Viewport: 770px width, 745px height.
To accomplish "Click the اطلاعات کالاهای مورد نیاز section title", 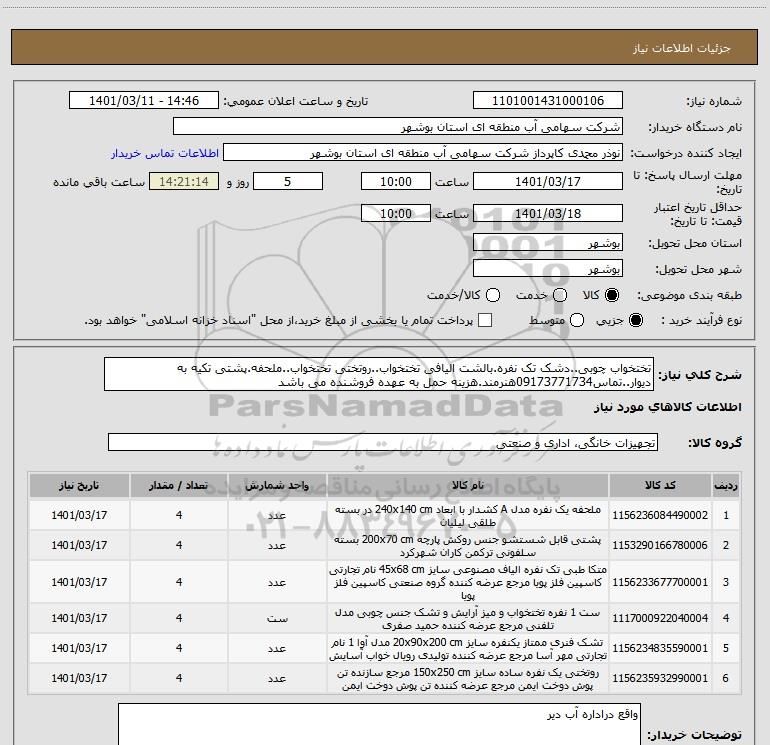I will click(x=667, y=407).
